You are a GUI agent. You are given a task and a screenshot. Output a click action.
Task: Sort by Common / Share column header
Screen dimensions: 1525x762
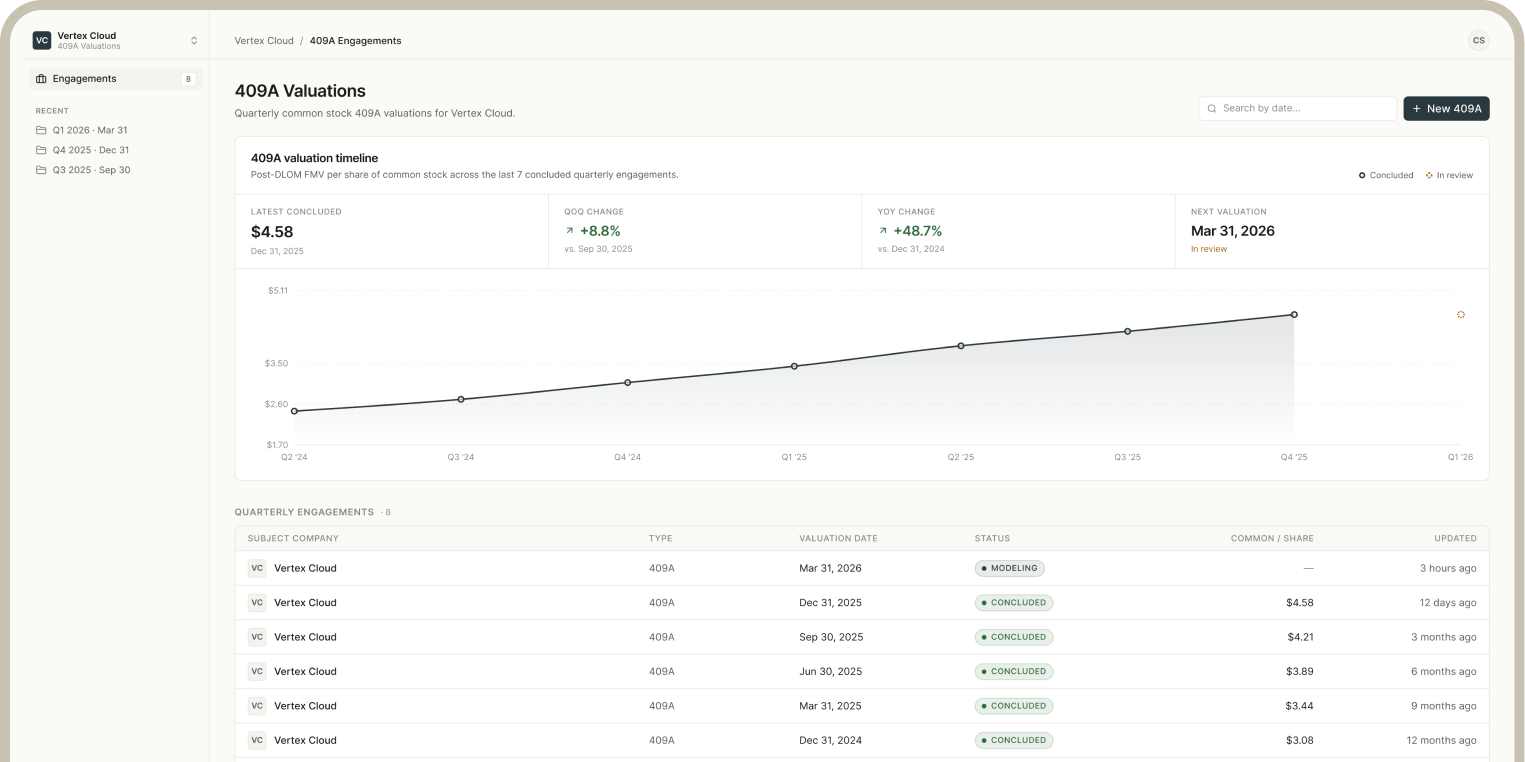1272,539
